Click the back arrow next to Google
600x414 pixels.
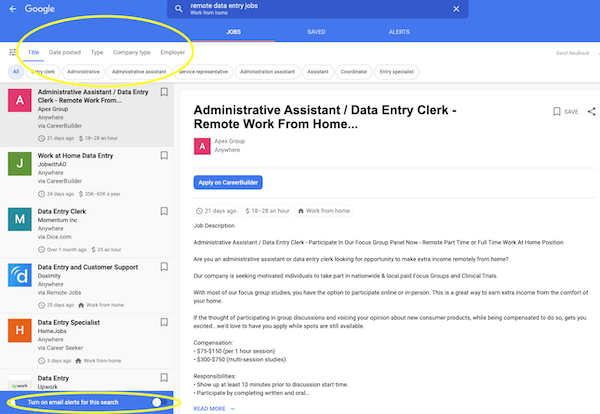[13, 9]
